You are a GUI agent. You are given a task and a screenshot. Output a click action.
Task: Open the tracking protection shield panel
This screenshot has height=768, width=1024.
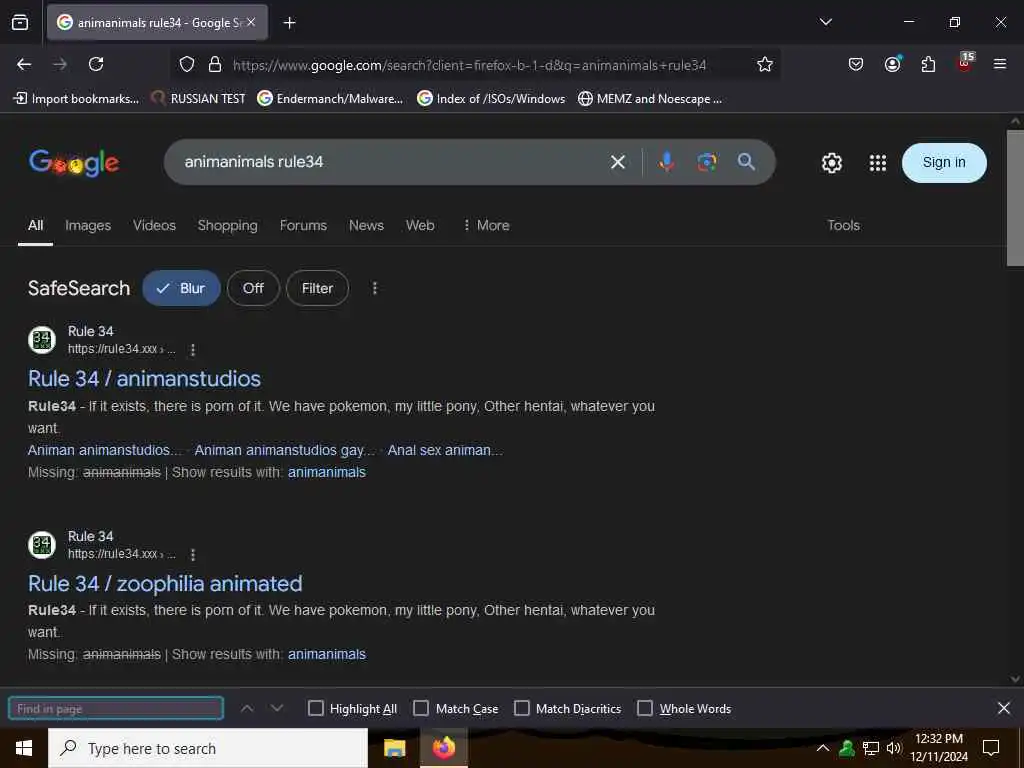187,64
